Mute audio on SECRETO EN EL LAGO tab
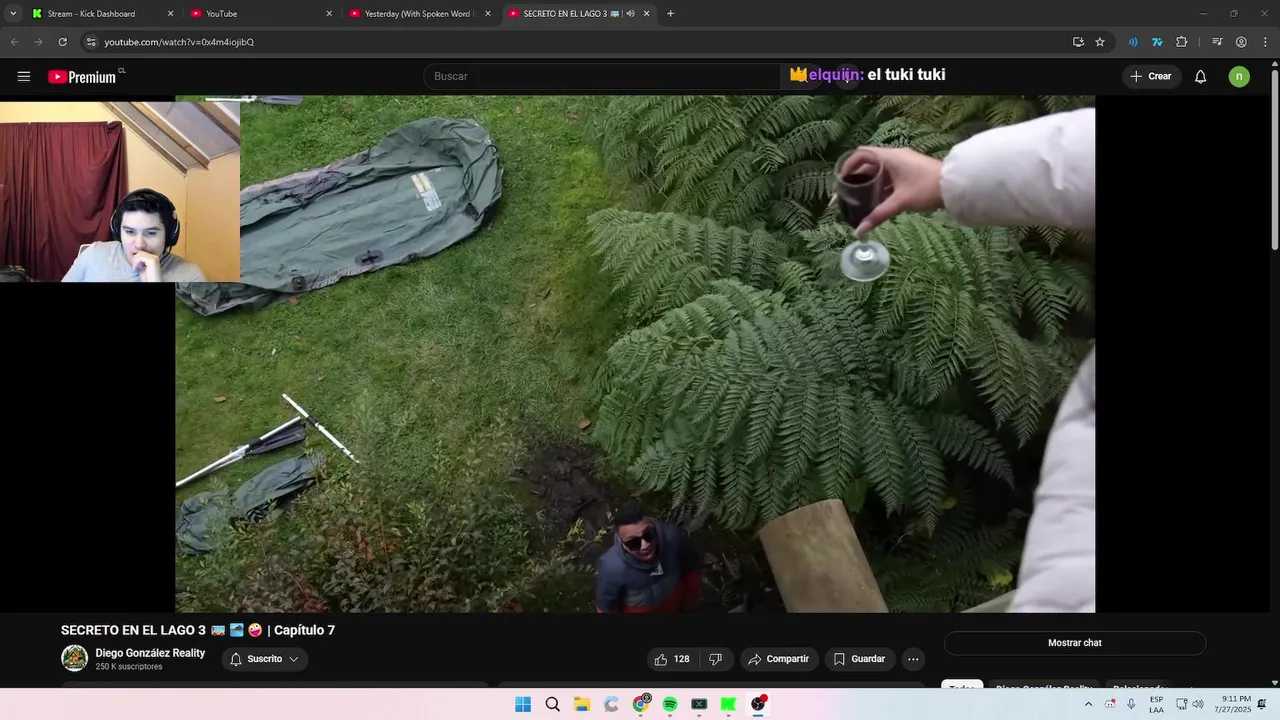Viewport: 1280px width, 720px height. 630,14
